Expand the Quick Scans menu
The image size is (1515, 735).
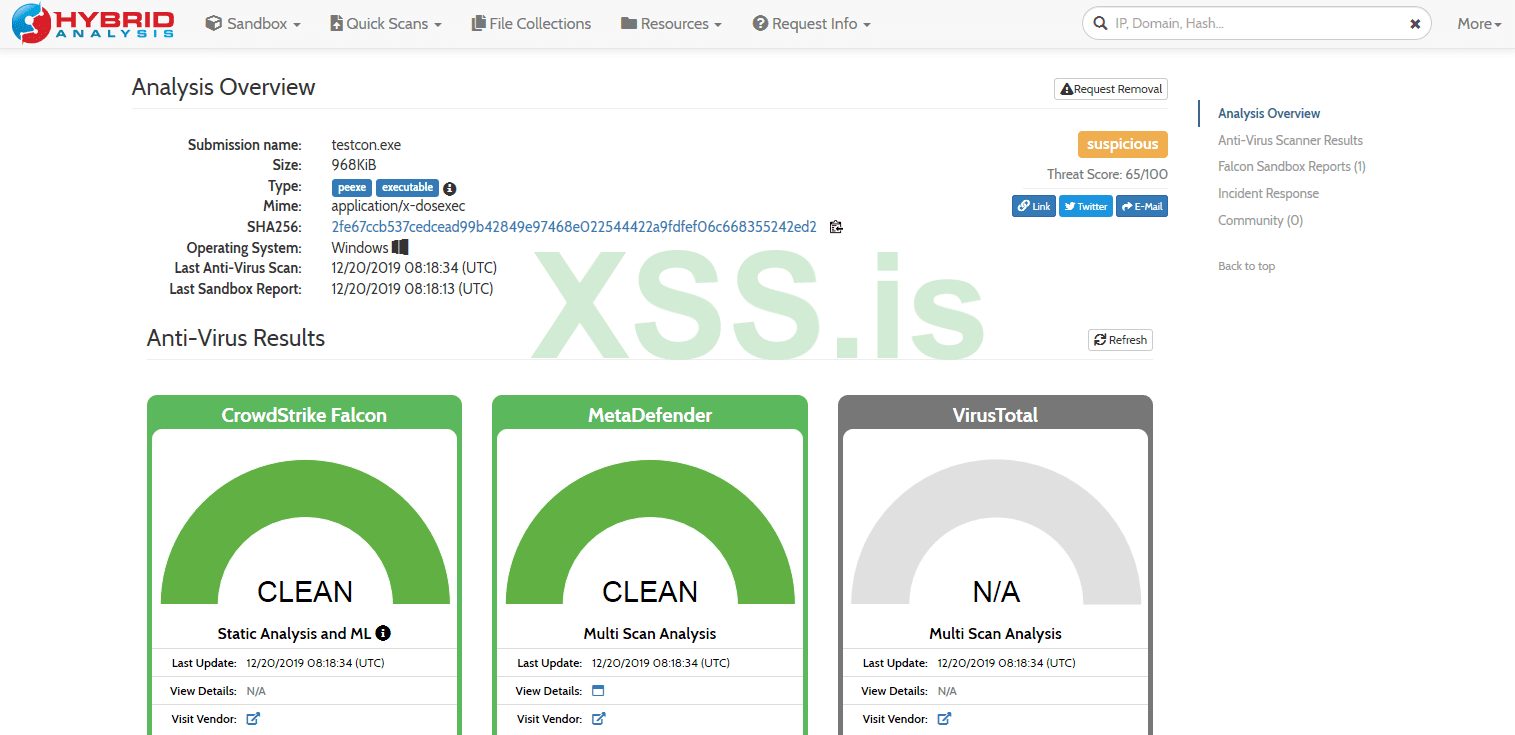pos(386,24)
